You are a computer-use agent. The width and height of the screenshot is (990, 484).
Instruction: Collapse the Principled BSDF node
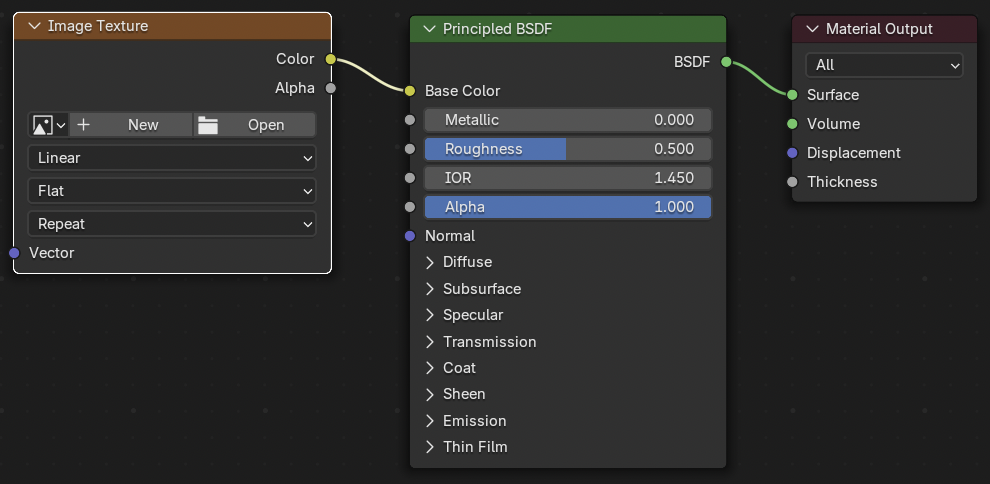pos(431,29)
